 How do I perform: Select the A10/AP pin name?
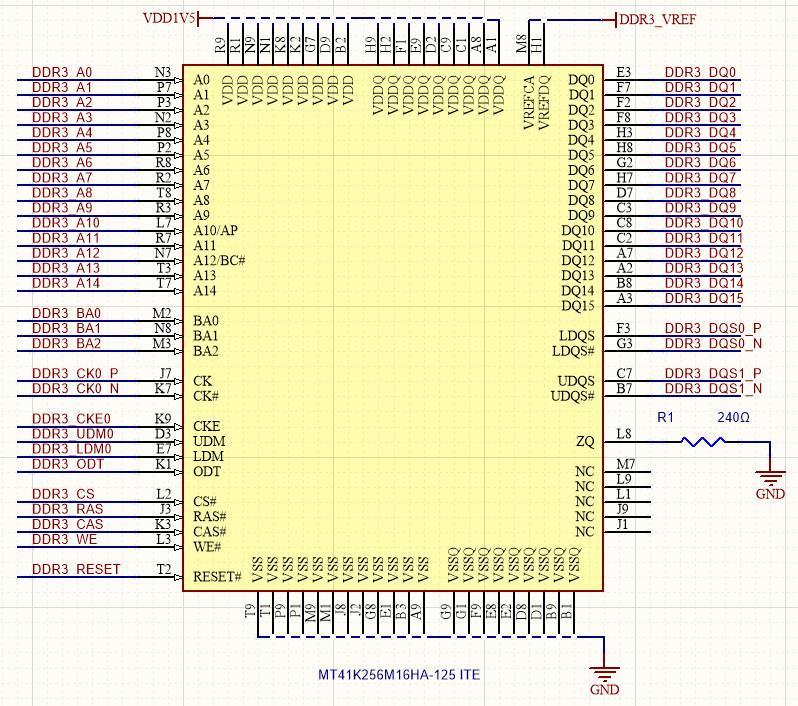click(215, 231)
